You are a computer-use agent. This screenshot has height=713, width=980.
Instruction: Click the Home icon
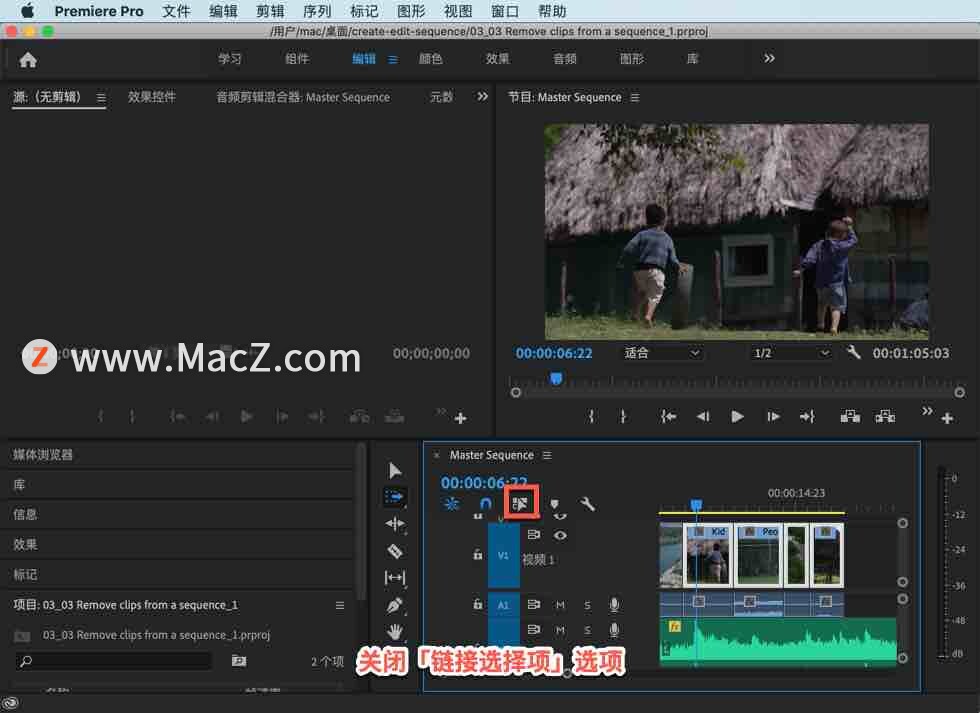point(28,60)
